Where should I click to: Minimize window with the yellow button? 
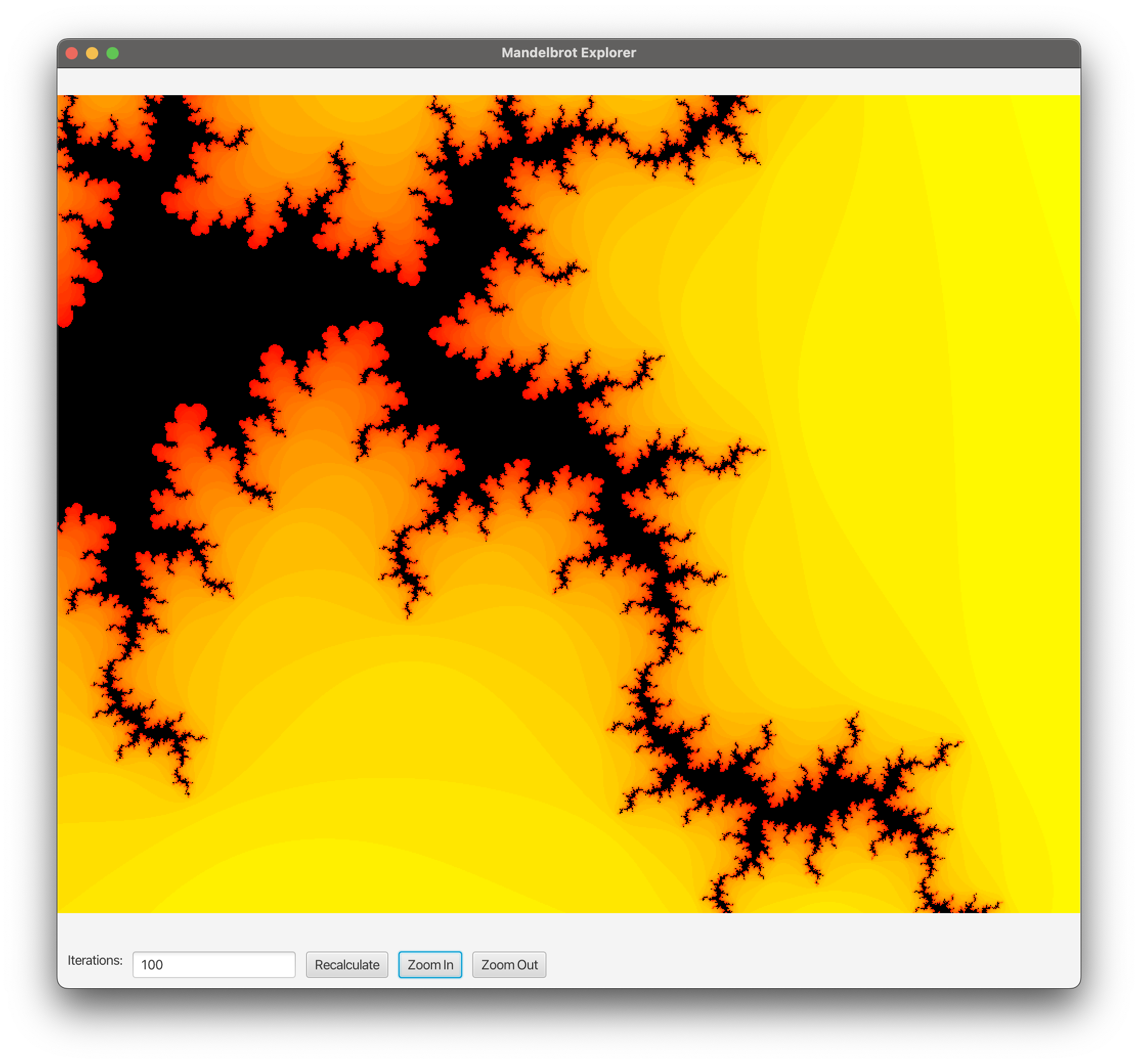coord(92,53)
